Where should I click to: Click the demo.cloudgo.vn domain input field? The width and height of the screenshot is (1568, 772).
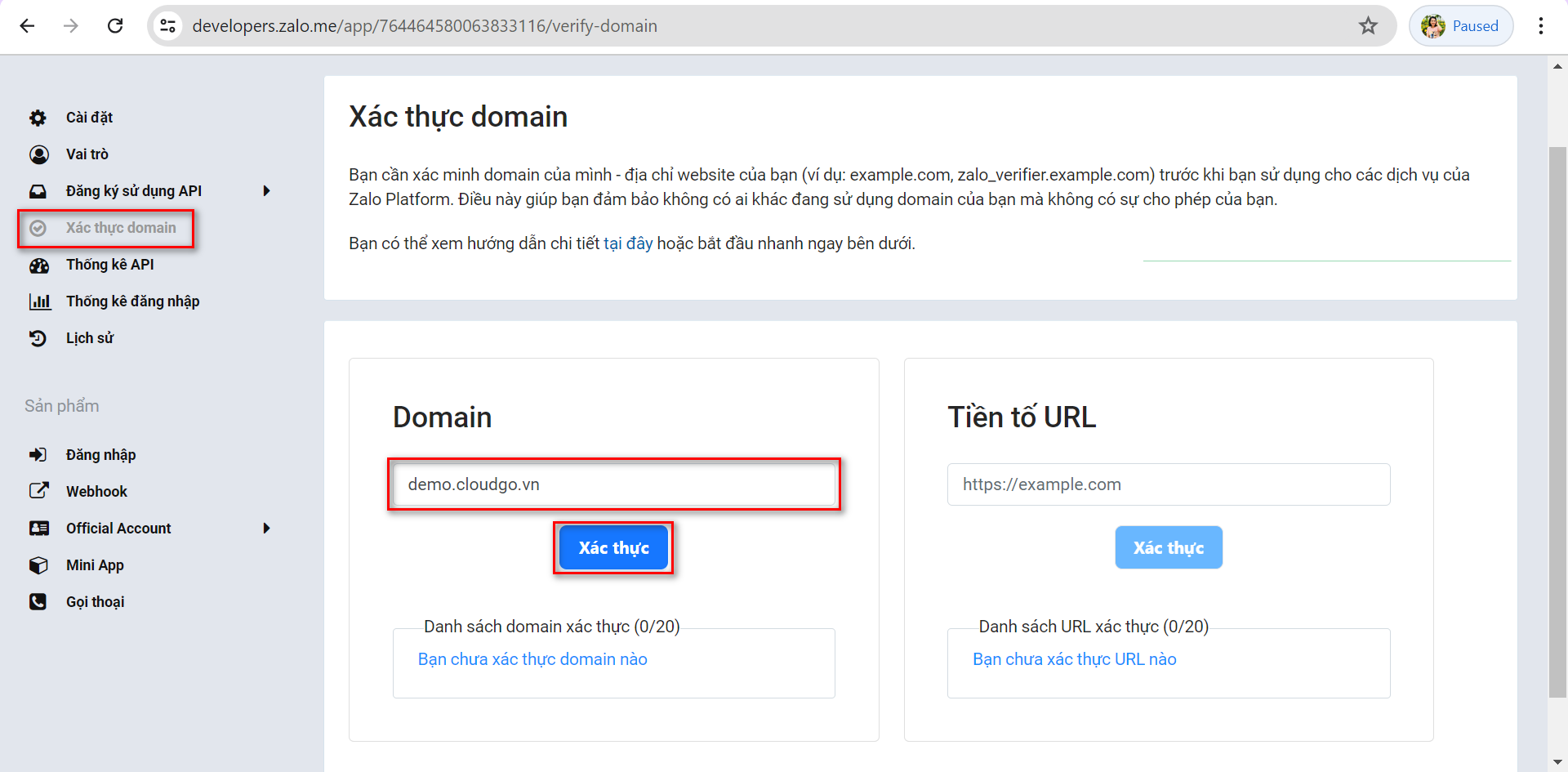coord(613,484)
